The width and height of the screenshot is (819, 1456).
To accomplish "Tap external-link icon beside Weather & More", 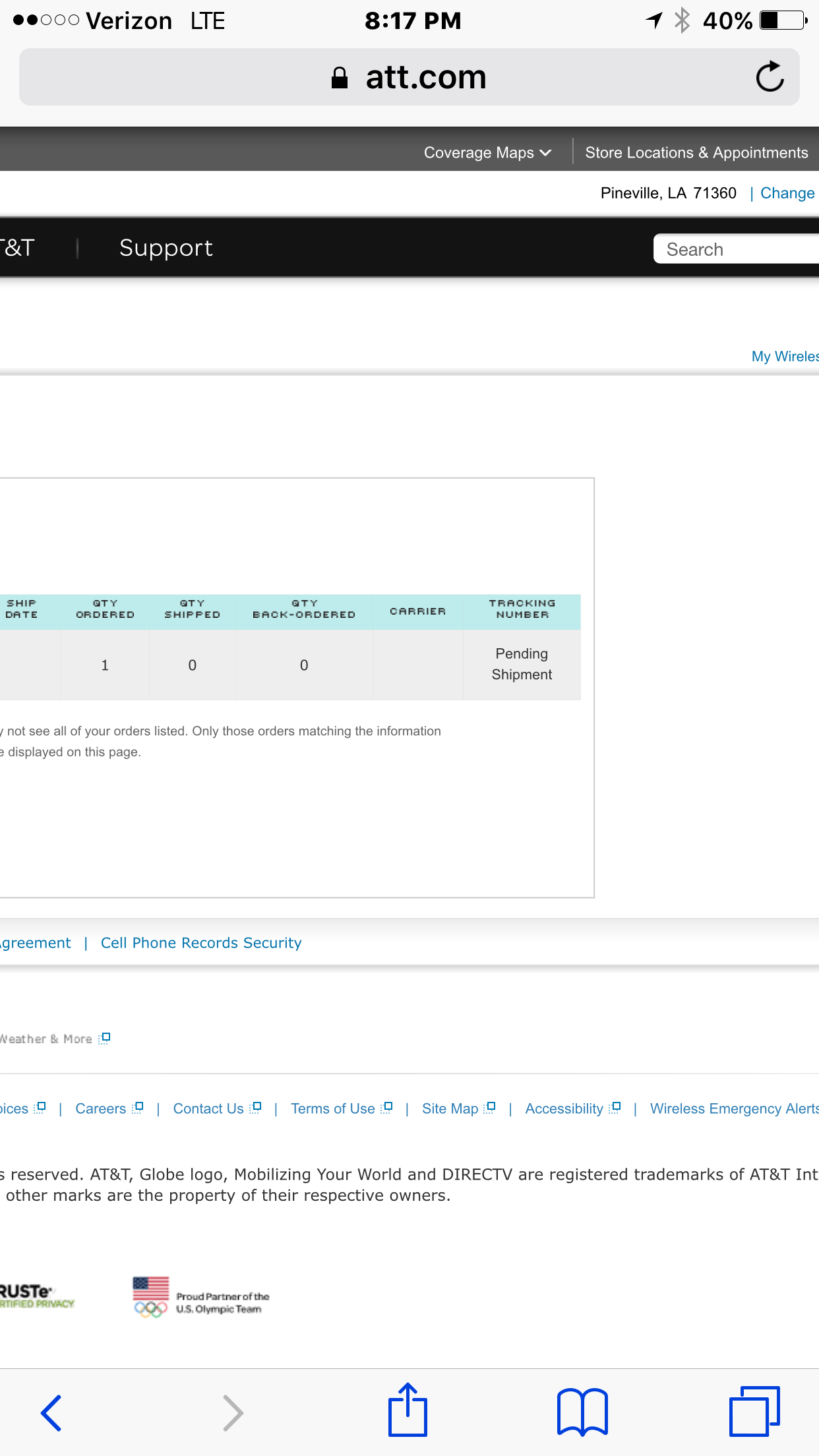I will (x=104, y=1039).
